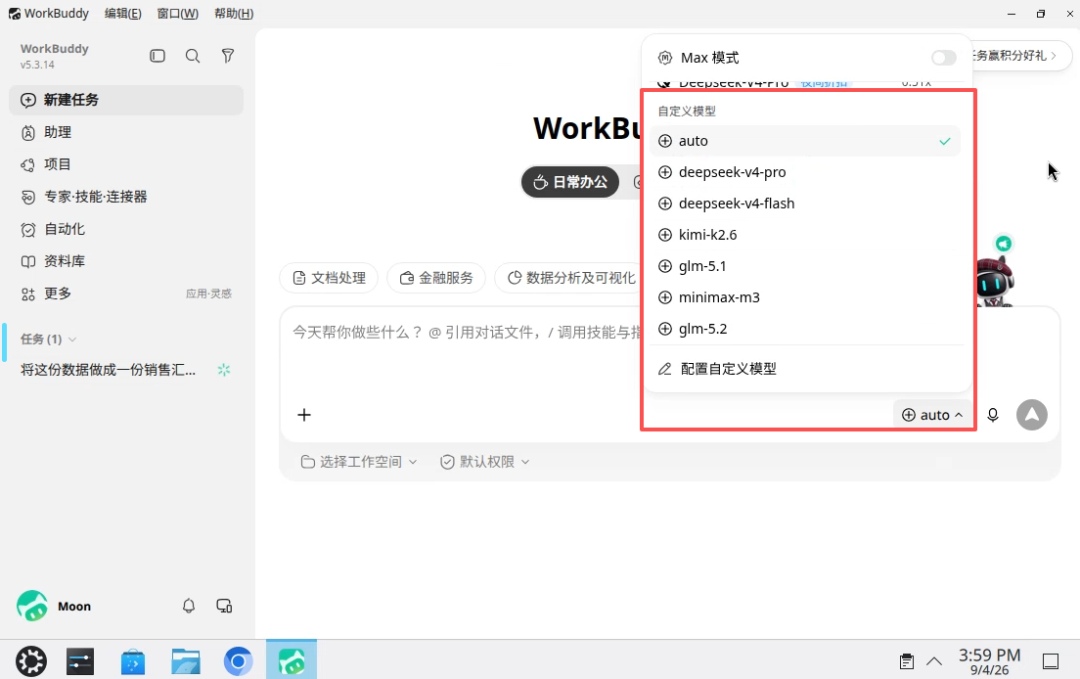Open the file manager taskbar icon
The height and width of the screenshot is (679, 1080).
tap(186, 662)
